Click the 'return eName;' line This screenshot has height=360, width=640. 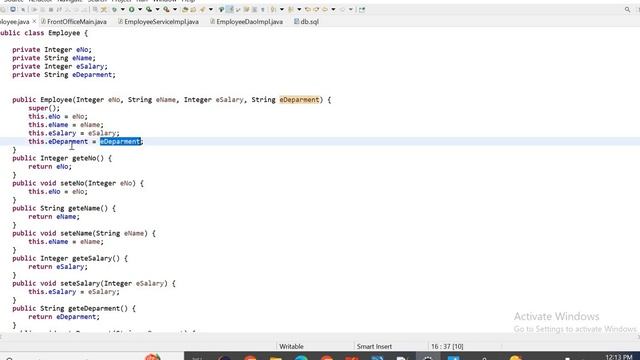point(54,217)
